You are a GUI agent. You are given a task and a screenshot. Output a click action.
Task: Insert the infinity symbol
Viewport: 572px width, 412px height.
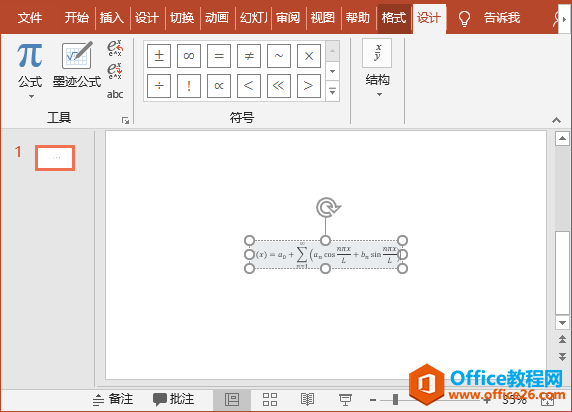click(x=189, y=56)
